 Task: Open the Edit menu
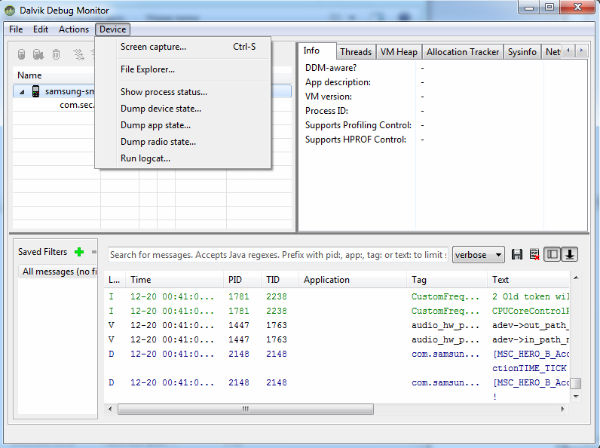(x=41, y=29)
